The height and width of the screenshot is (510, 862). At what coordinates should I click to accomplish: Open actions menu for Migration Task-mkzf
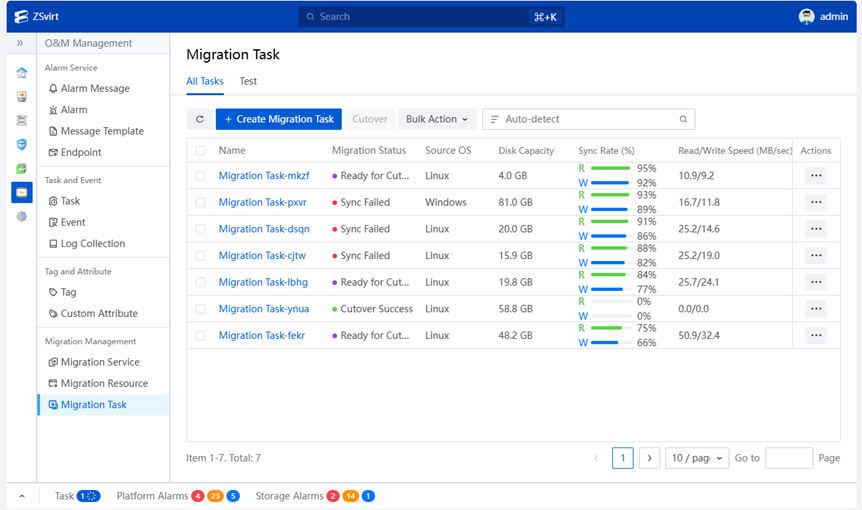[816, 176]
